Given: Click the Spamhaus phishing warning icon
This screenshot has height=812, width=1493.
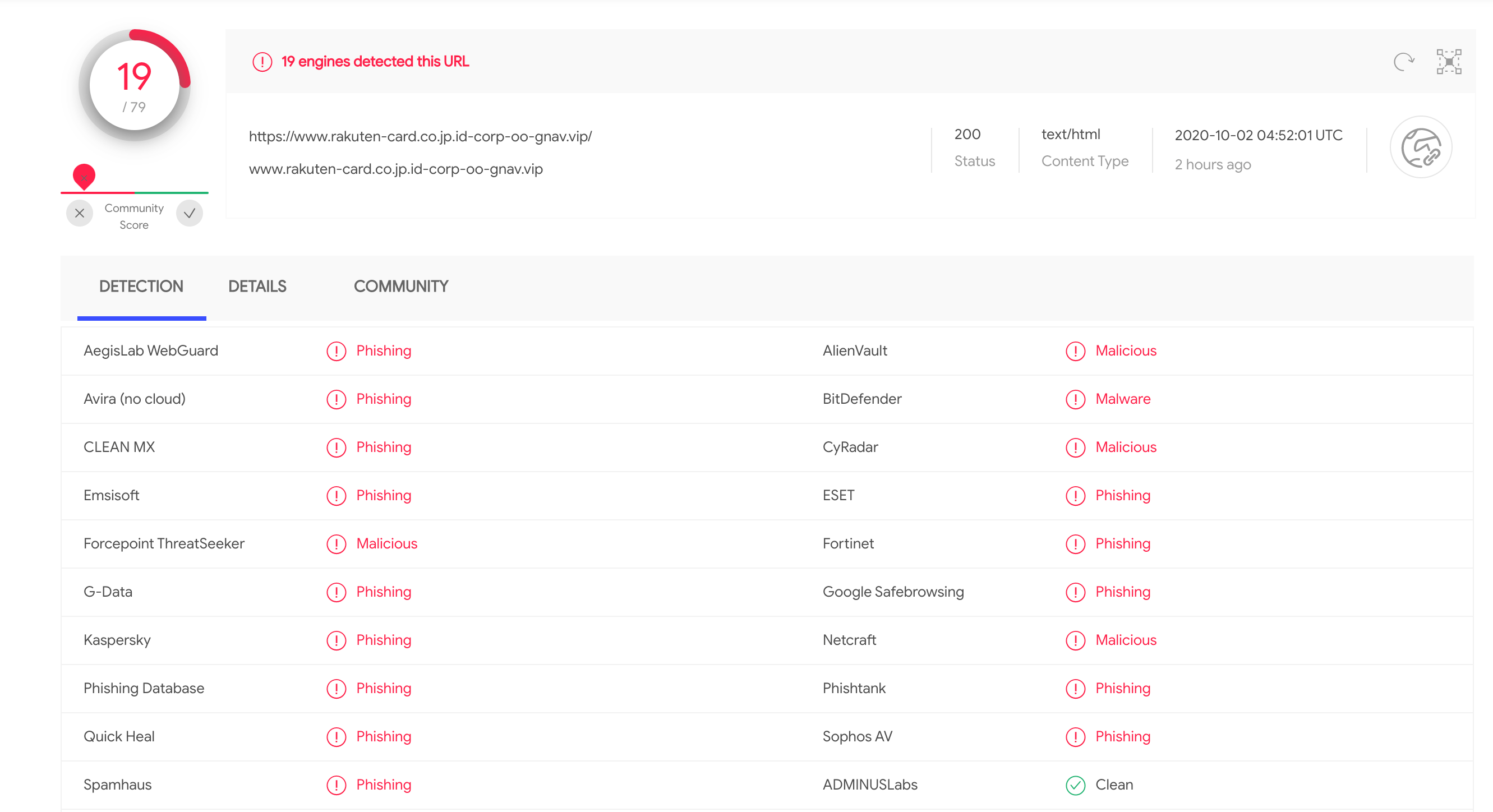Looking at the screenshot, I should (336, 785).
